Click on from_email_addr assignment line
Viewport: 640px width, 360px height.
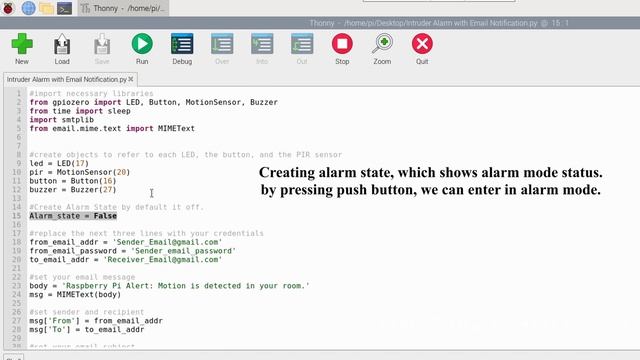(126, 242)
